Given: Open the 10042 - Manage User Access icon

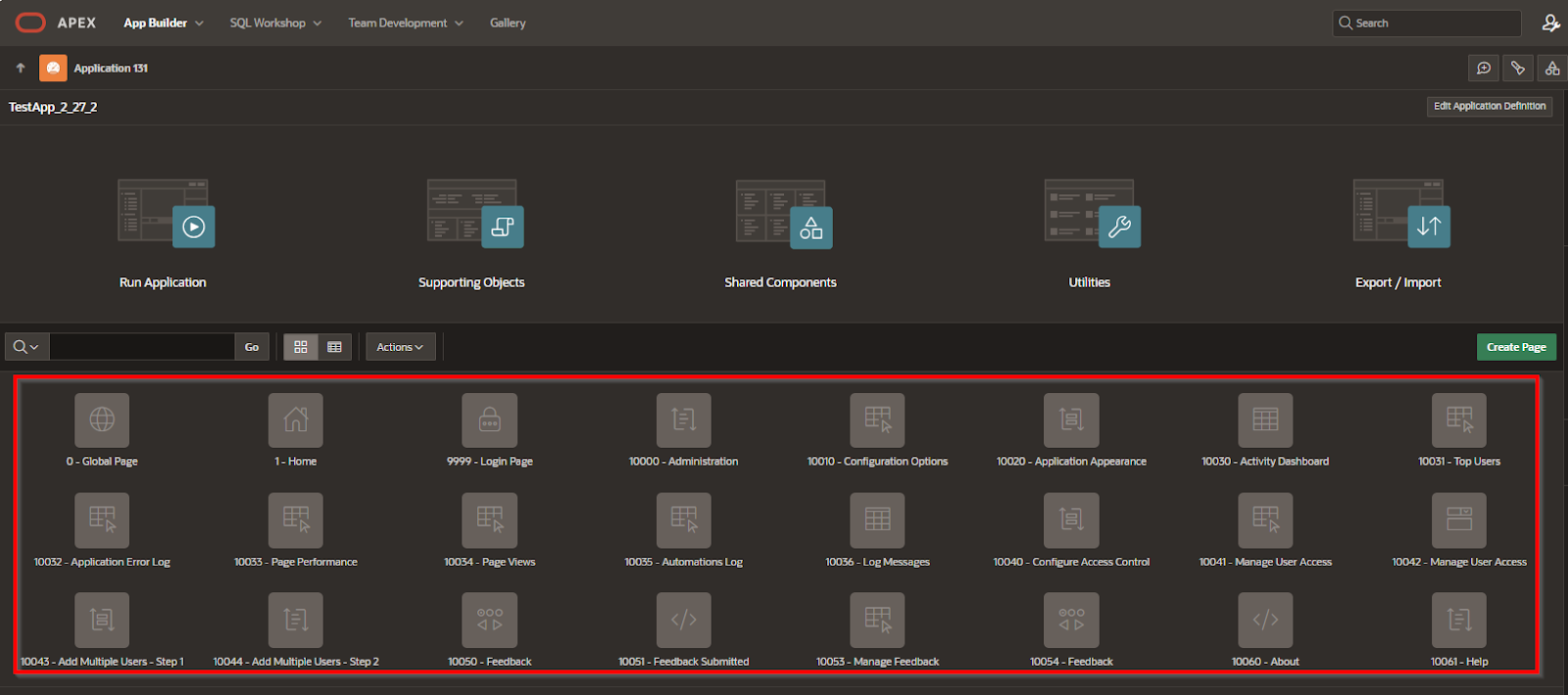Looking at the screenshot, I should 1459,520.
